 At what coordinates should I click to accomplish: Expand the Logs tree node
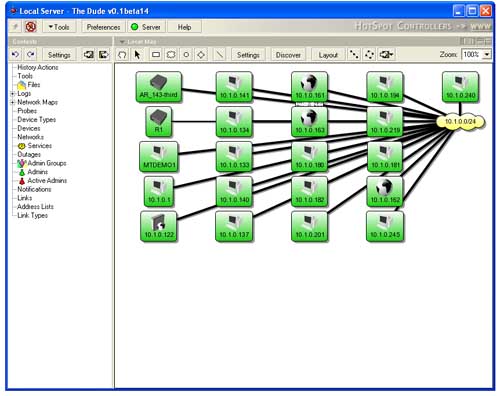click(x=13, y=94)
